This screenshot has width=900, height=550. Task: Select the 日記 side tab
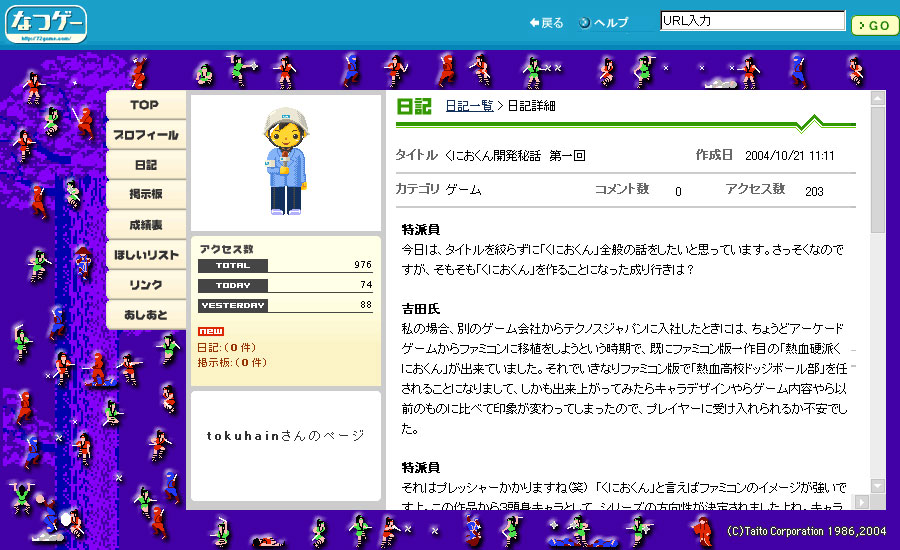pyautogui.click(x=146, y=165)
